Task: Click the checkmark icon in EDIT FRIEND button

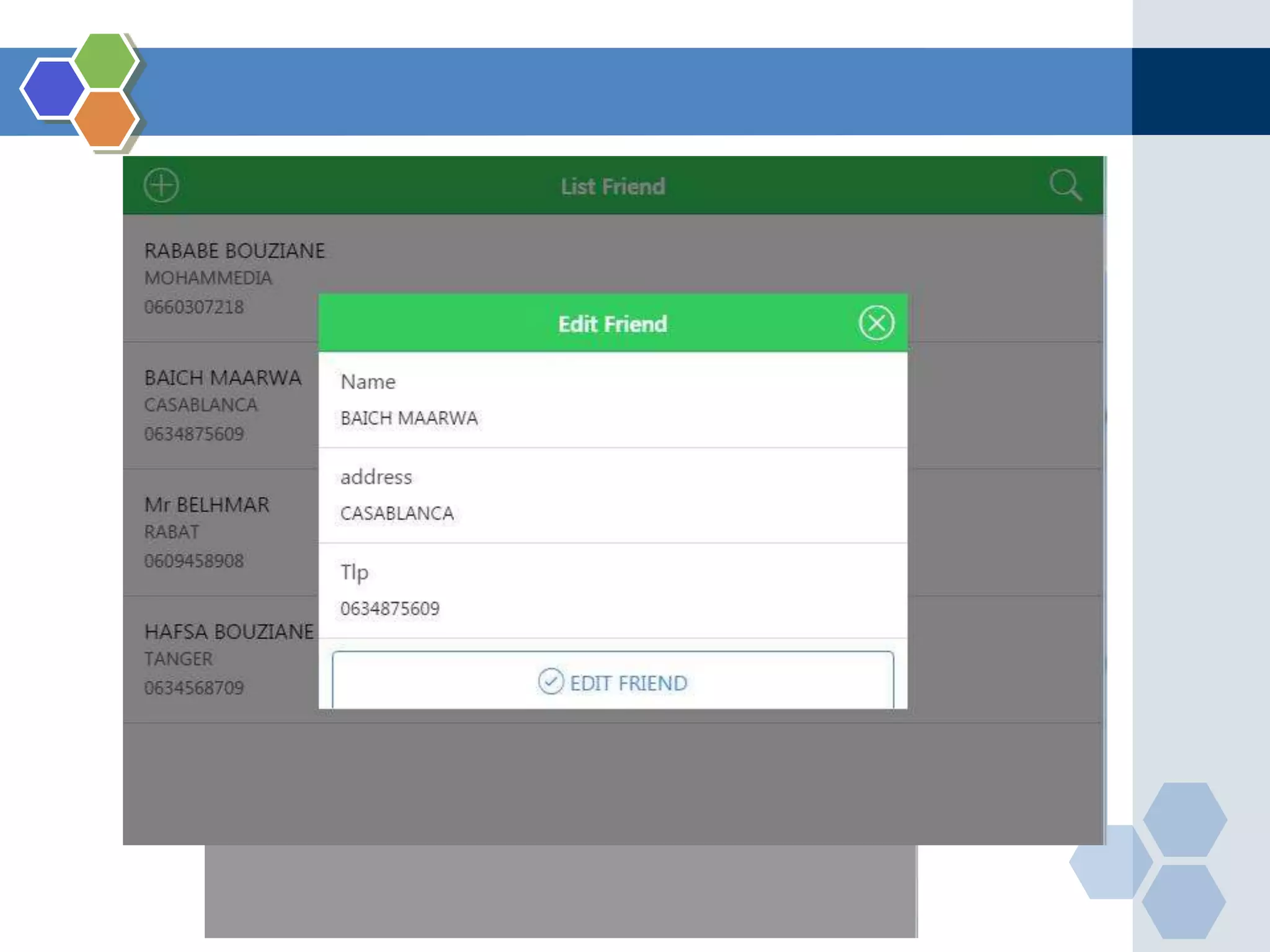Action: point(551,681)
